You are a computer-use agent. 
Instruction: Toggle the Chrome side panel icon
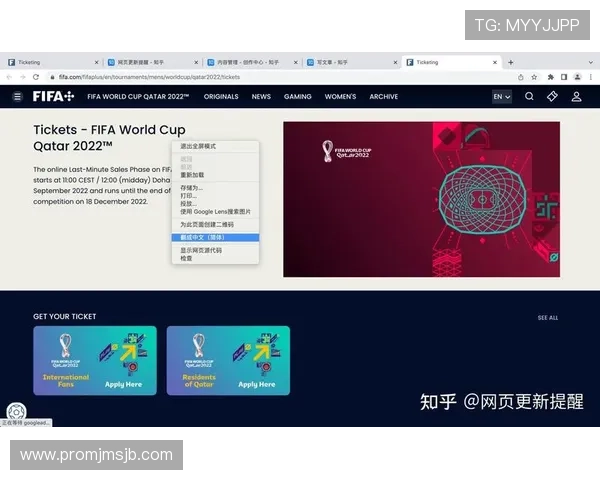pyautogui.click(x=564, y=77)
